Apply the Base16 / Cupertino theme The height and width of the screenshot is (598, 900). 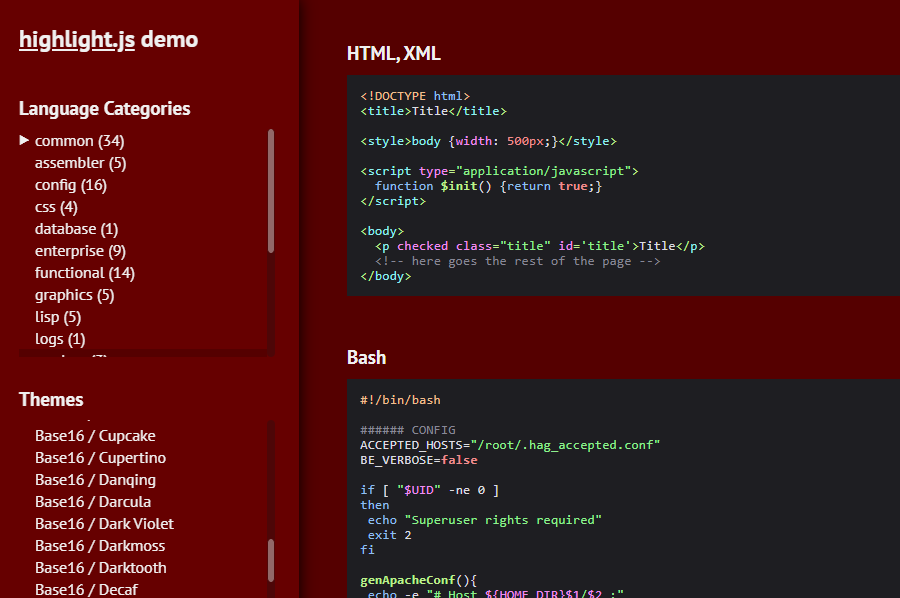click(100, 458)
